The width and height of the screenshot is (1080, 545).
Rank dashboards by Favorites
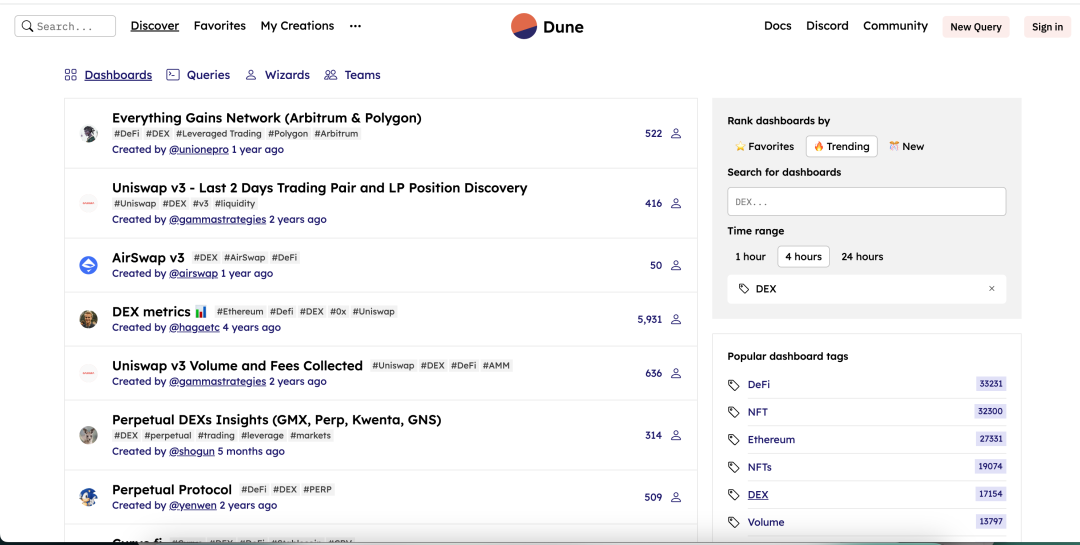pos(765,146)
